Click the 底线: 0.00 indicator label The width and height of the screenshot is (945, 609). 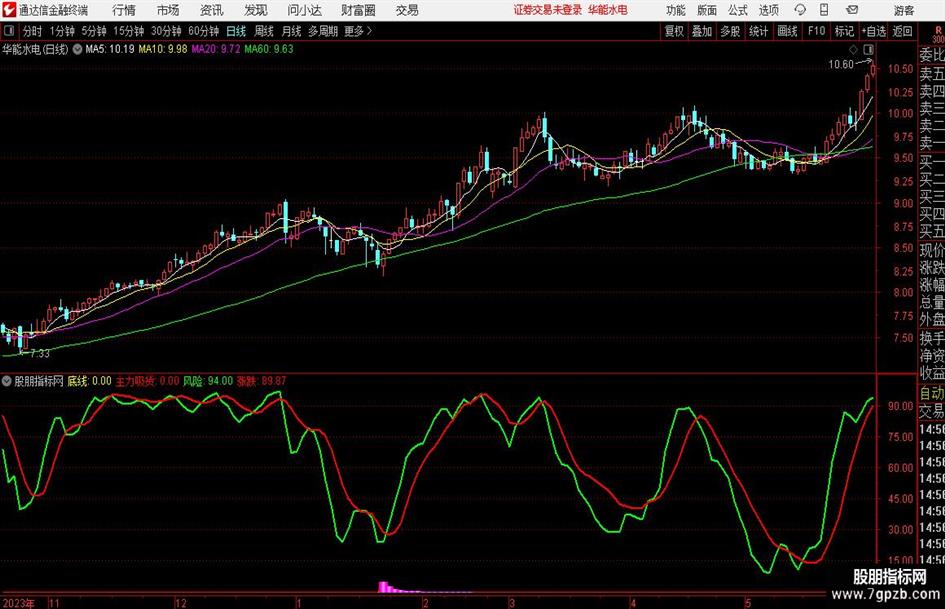click(x=89, y=381)
